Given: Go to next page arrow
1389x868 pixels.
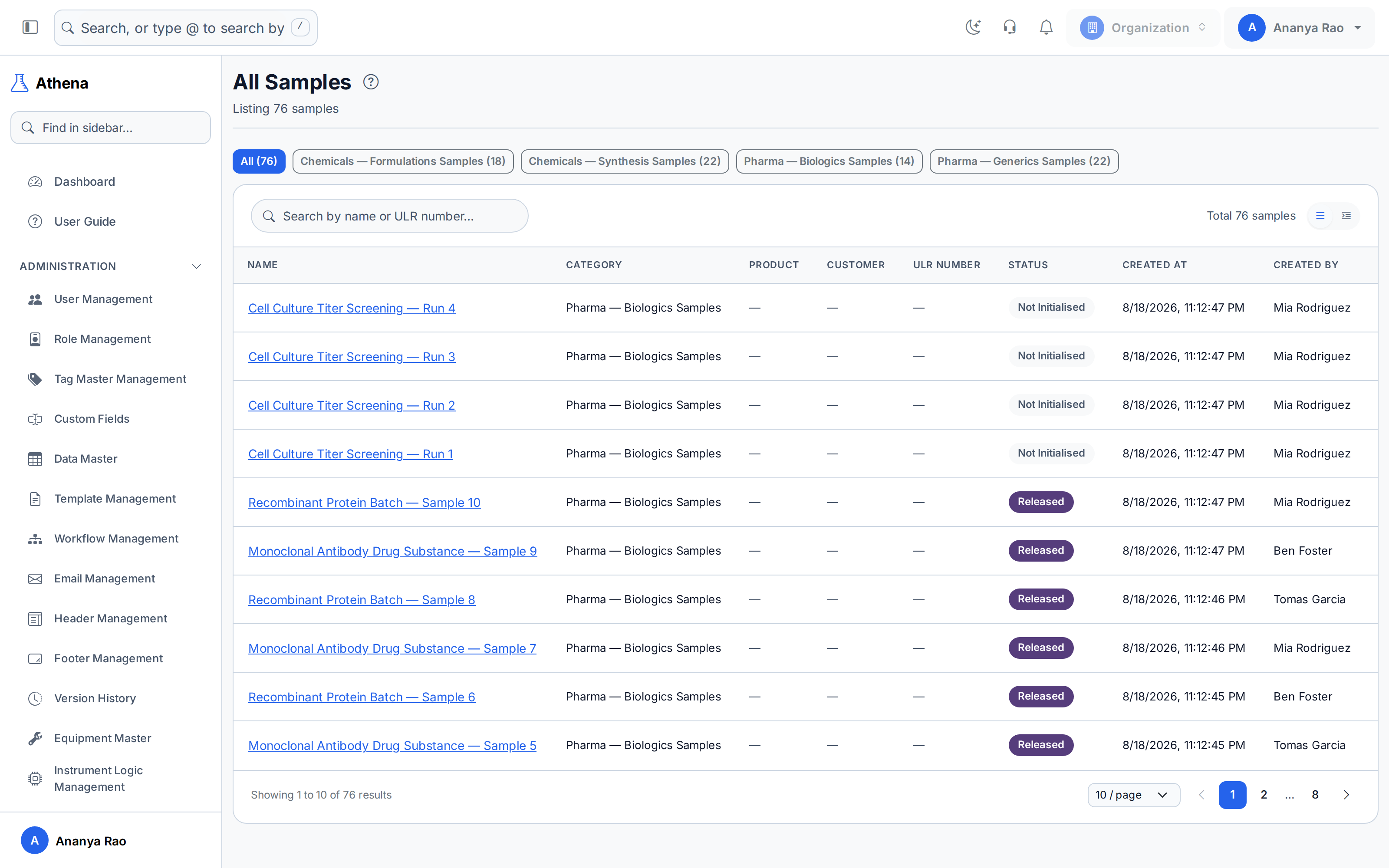Looking at the screenshot, I should coord(1346,795).
